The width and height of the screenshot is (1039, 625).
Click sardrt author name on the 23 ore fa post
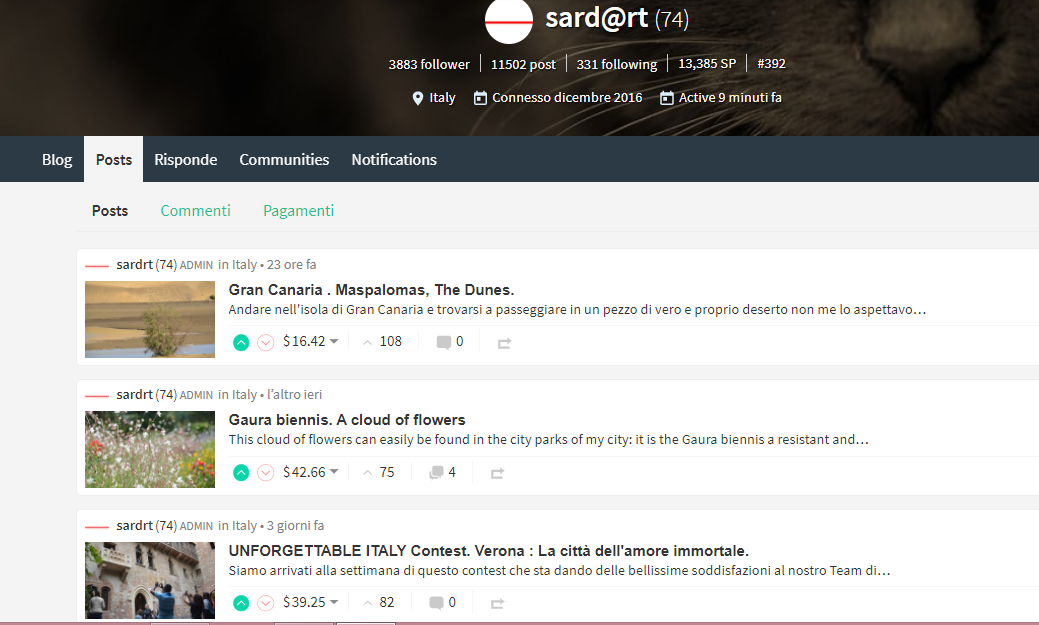(x=135, y=264)
